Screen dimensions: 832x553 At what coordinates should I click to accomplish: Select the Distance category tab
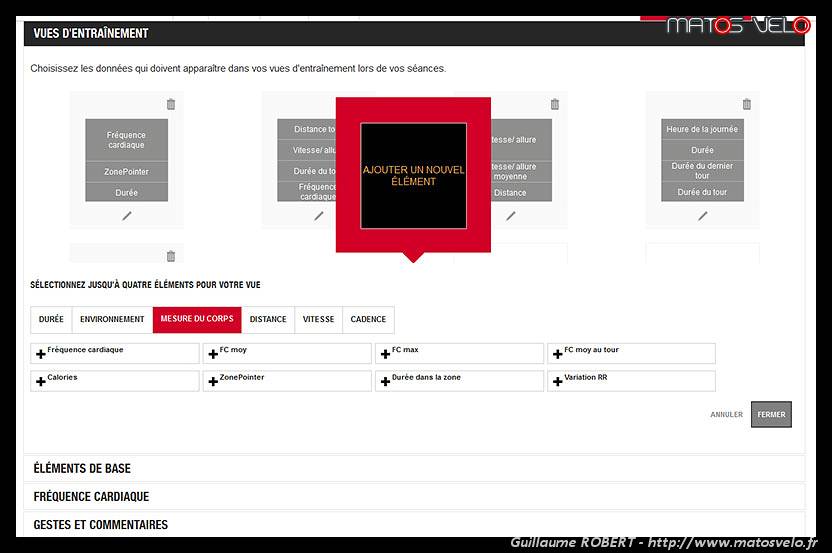click(268, 320)
